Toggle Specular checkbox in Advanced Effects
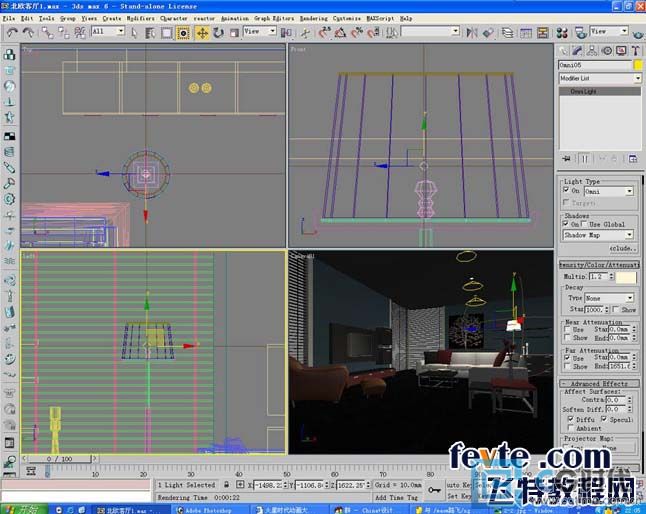 (604, 419)
